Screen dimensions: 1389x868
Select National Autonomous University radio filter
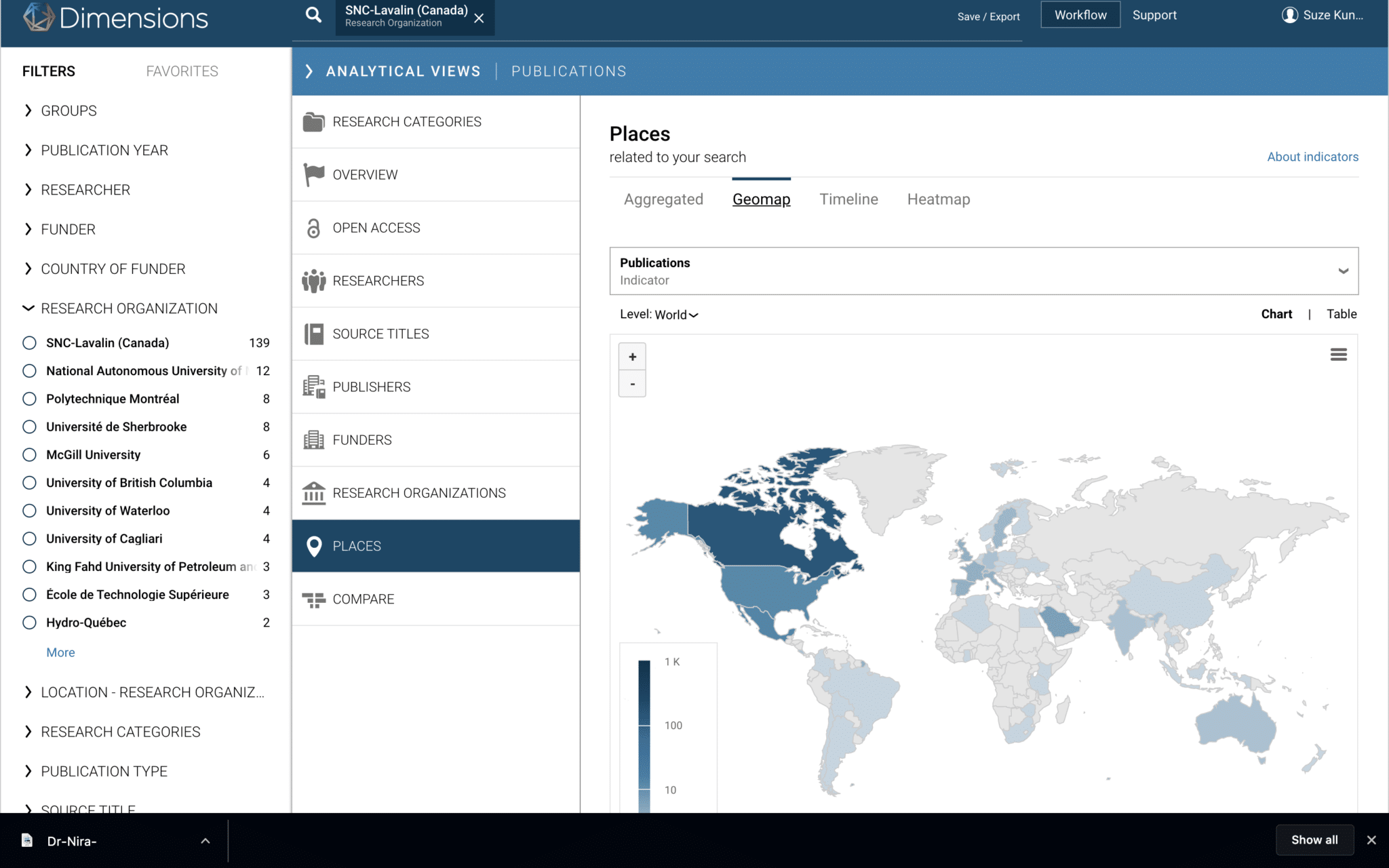point(29,371)
